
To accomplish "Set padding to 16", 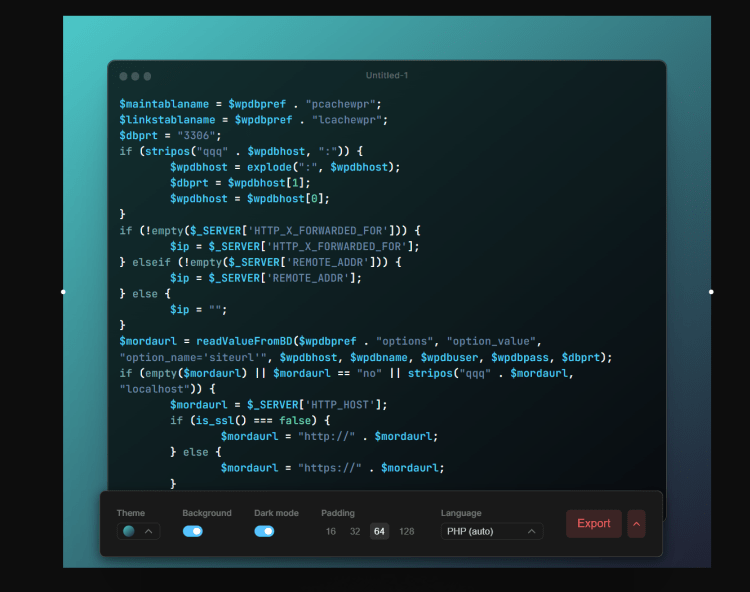I will tap(331, 531).
